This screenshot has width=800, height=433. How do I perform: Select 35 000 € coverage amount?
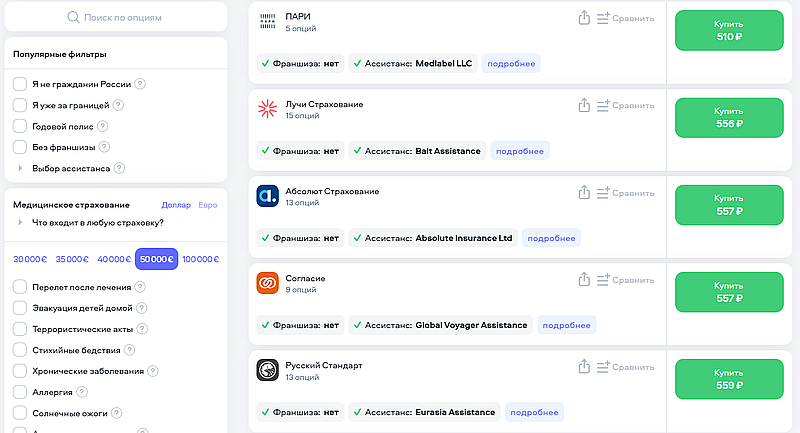pos(72,259)
